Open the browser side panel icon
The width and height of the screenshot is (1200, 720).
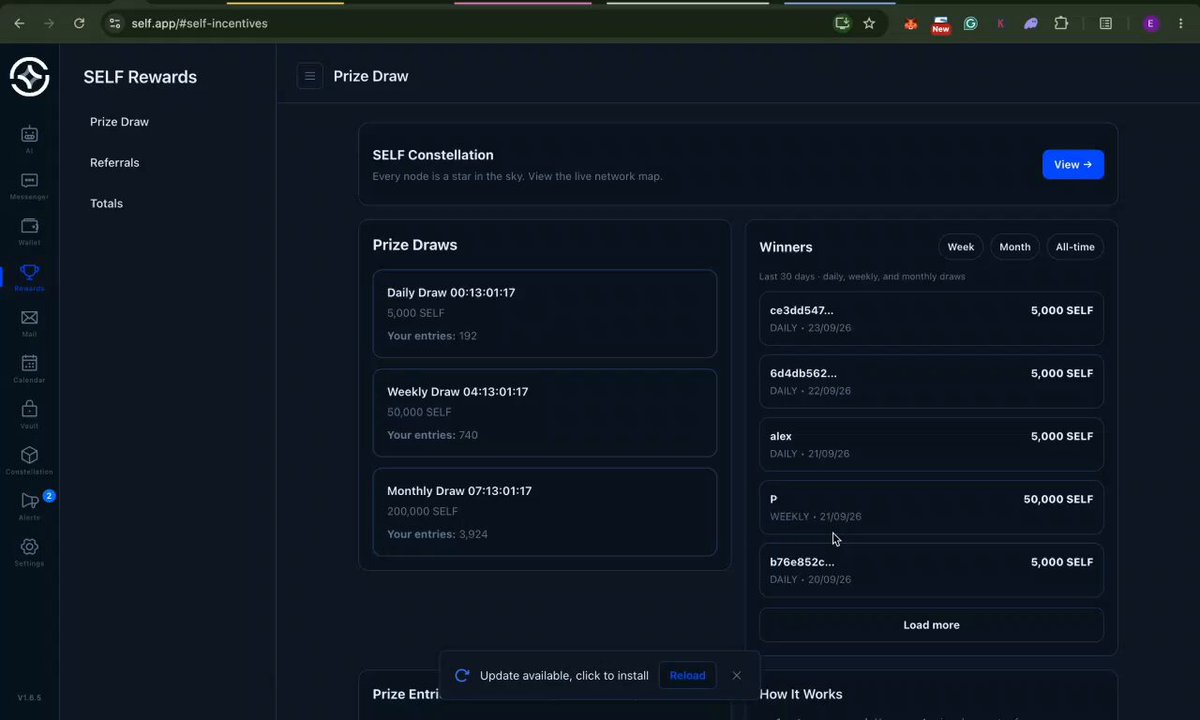1106,23
